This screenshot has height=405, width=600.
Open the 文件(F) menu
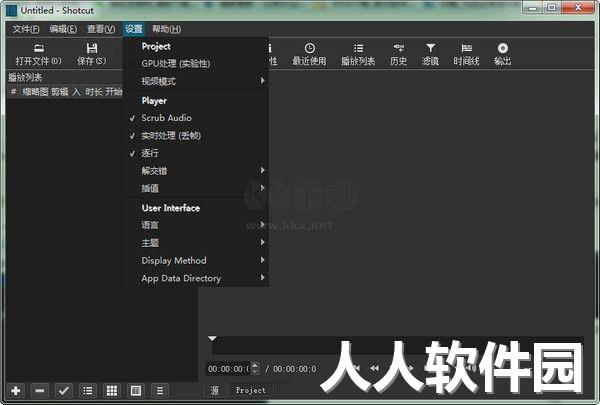[x=26, y=29]
